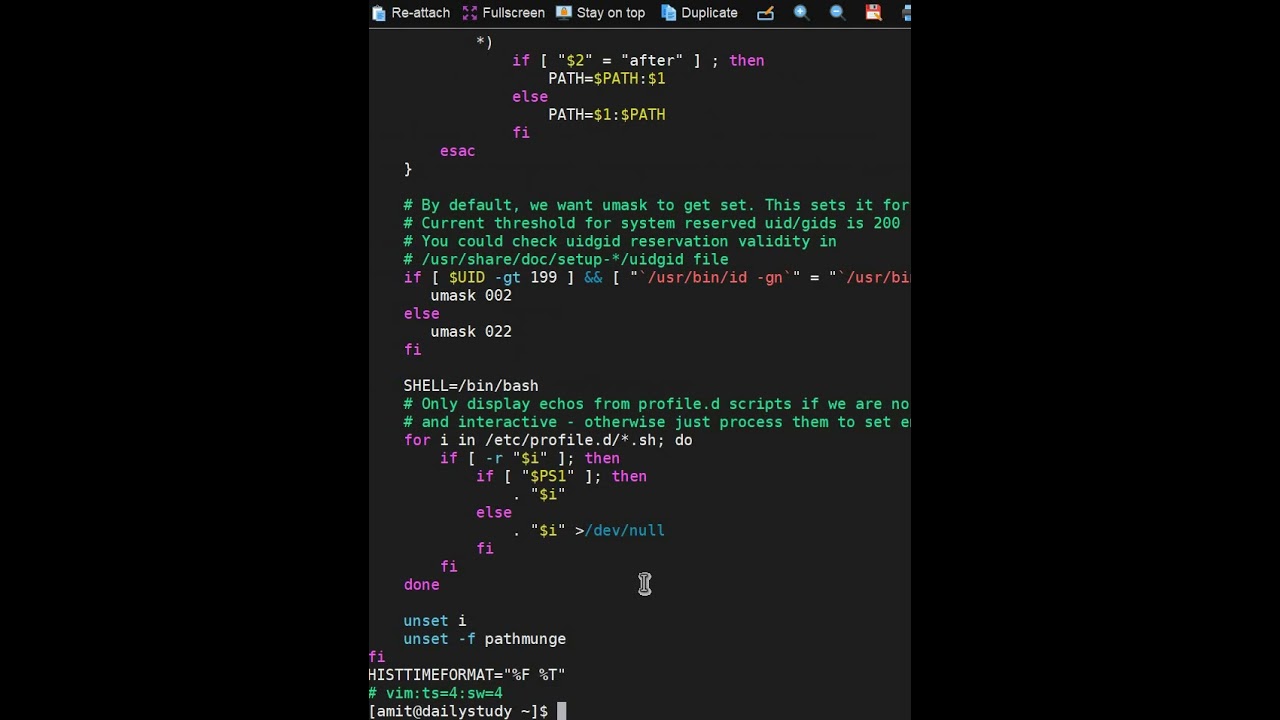Click the if [ -r "$i" ]; then line

(530, 458)
